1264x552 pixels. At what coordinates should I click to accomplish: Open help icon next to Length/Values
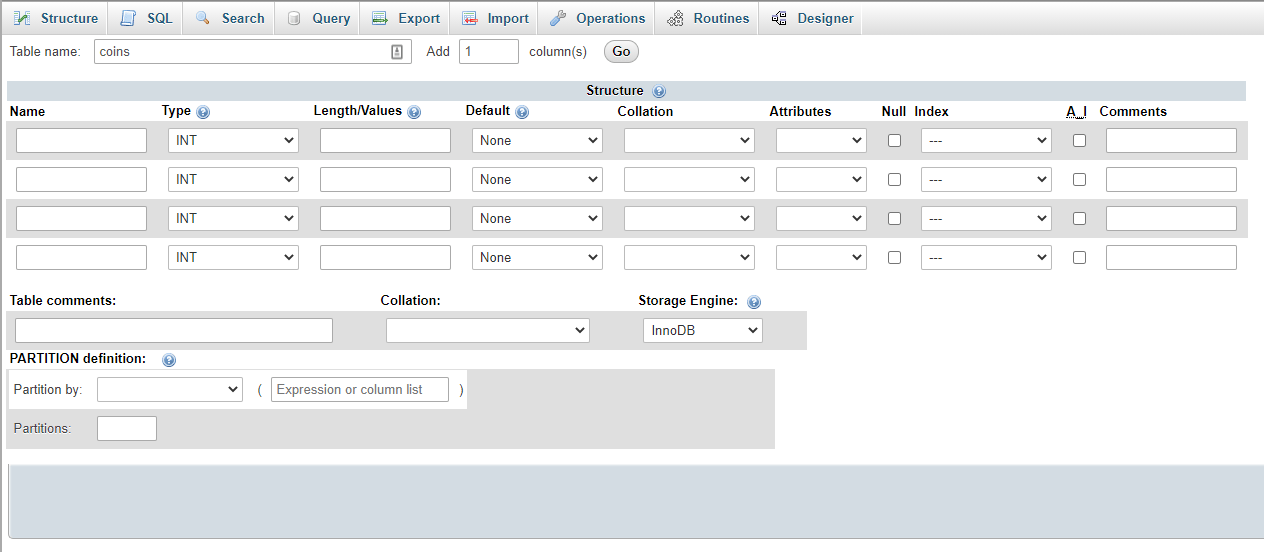point(414,112)
